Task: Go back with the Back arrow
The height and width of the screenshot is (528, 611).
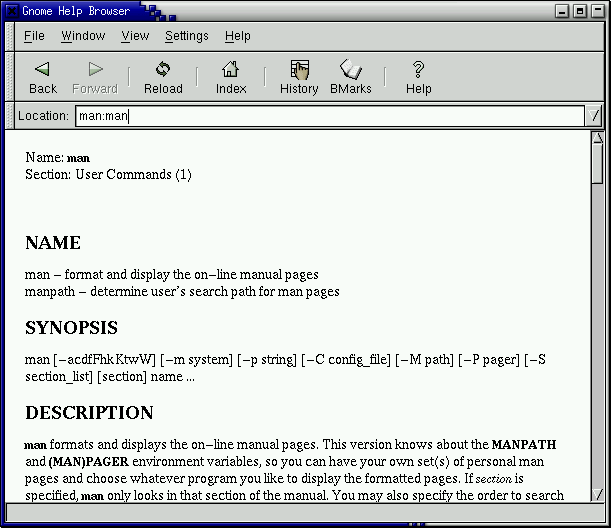Action: [43, 77]
